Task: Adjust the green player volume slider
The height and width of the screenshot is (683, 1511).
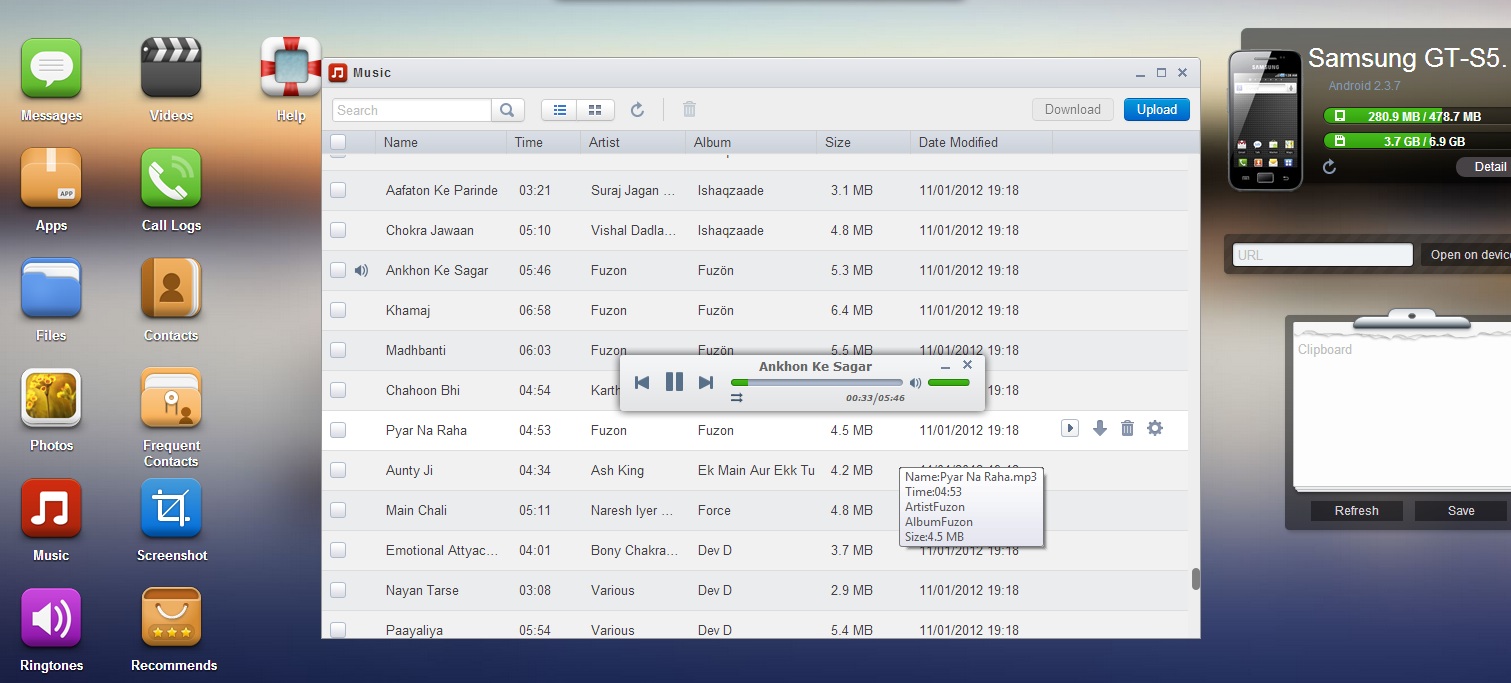Action: [948, 382]
